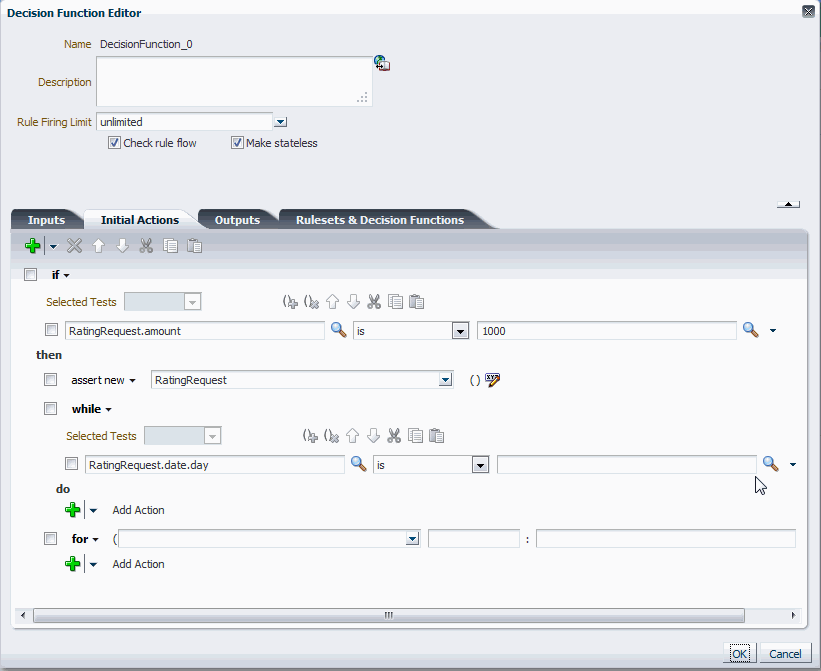Click the move down arrow in the main toolbar
This screenshot has width=821, height=671.
pyautogui.click(x=123, y=245)
